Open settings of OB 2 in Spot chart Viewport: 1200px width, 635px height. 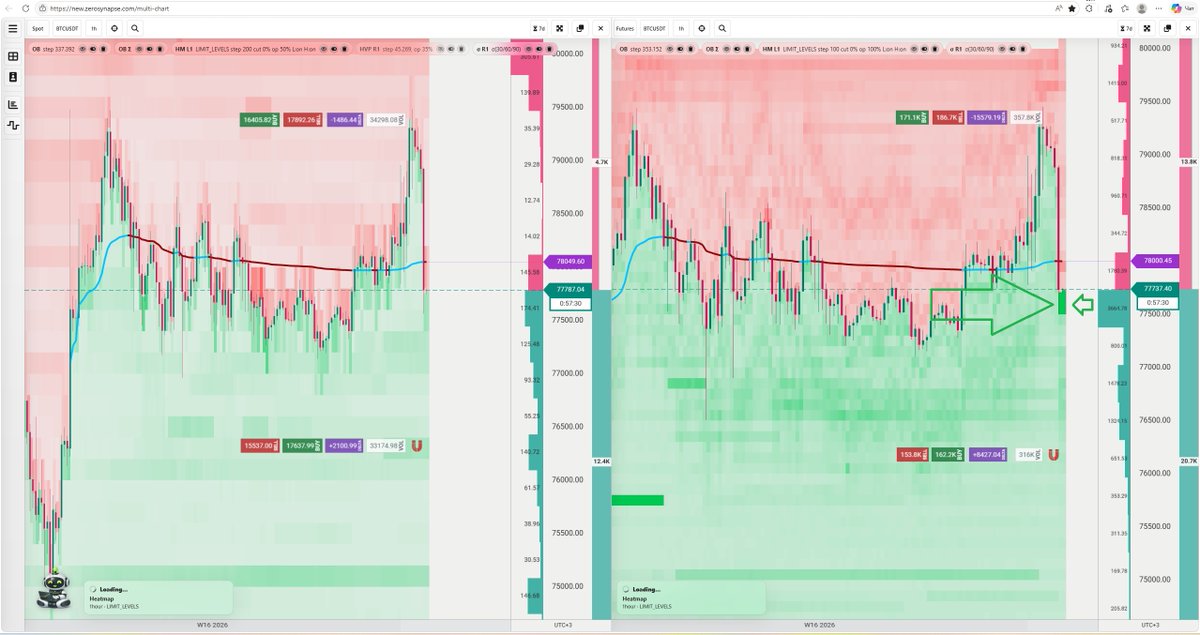point(149,48)
